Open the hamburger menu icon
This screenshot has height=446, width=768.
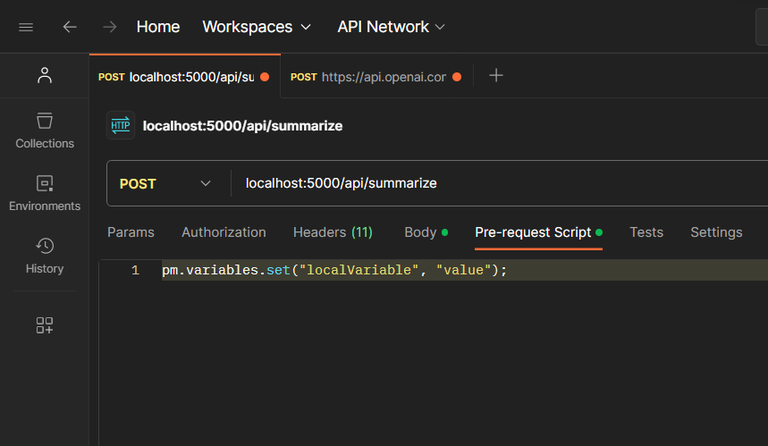point(26,27)
